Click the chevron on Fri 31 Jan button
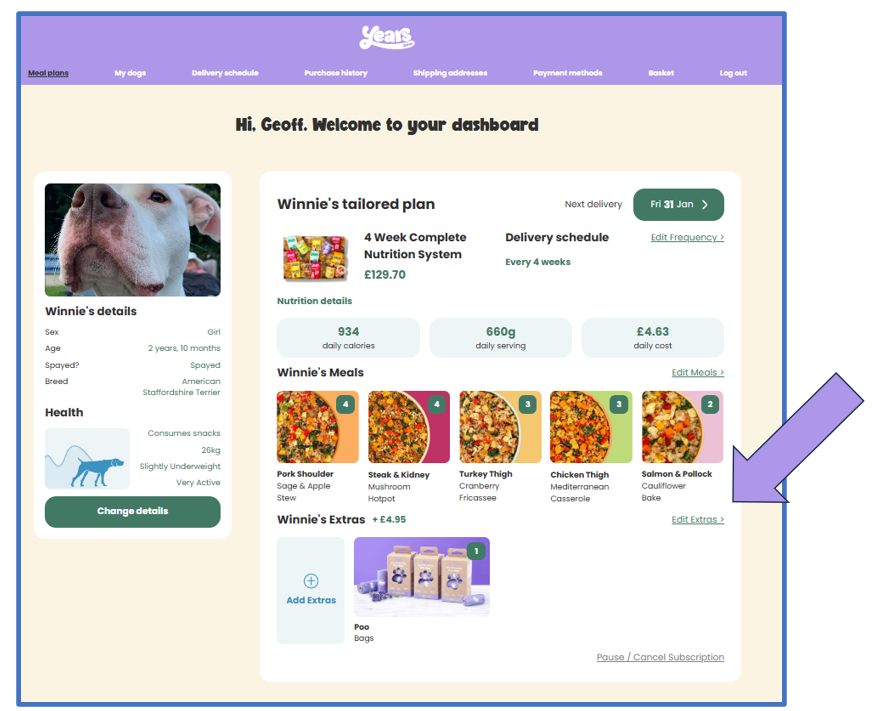The width and height of the screenshot is (882, 711). pyautogui.click(x=704, y=205)
